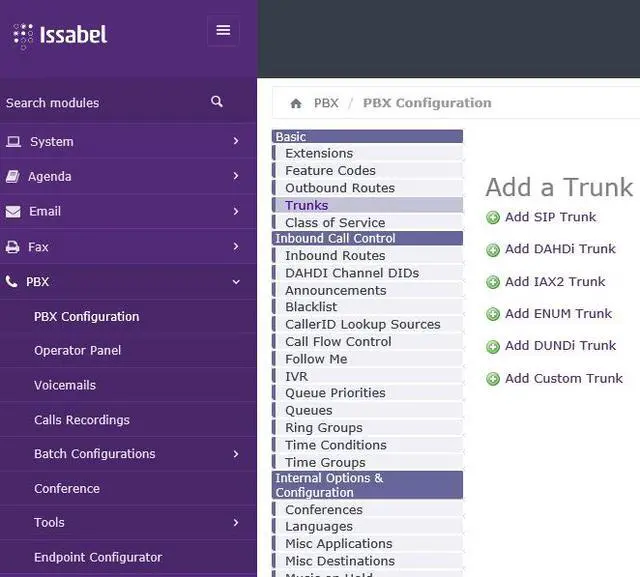Image resolution: width=640 pixels, height=577 pixels.
Task: Click the Issabel logo
Action: [x=60, y=35]
